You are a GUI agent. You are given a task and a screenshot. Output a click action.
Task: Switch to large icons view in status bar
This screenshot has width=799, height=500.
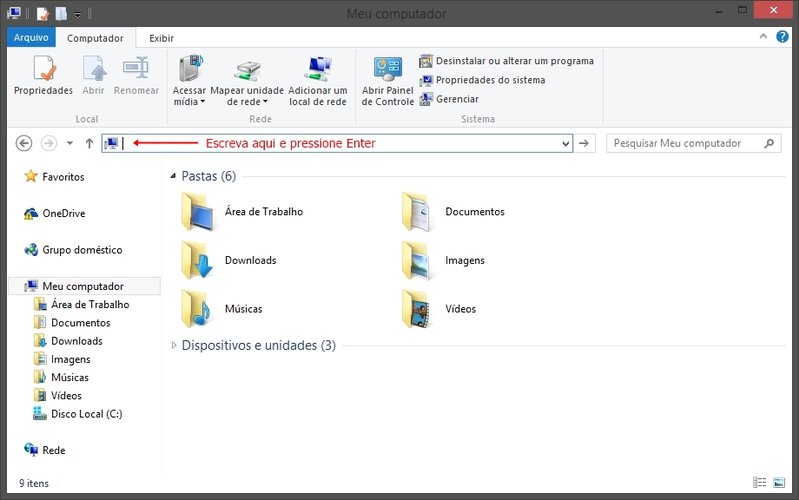click(779, 482)
